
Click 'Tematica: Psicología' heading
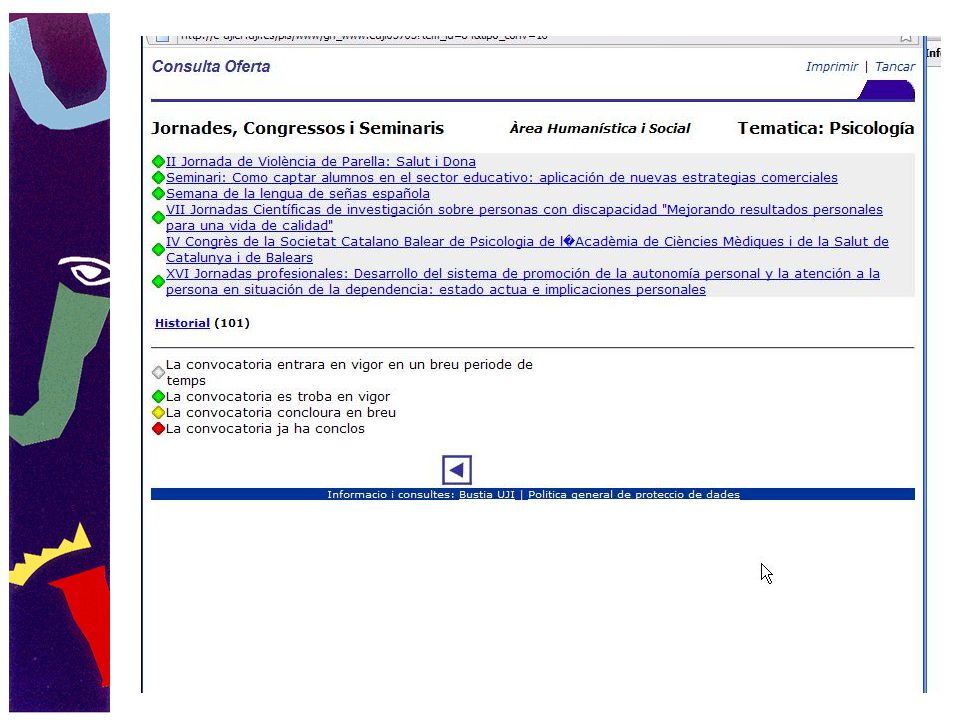tap(826, 128)
